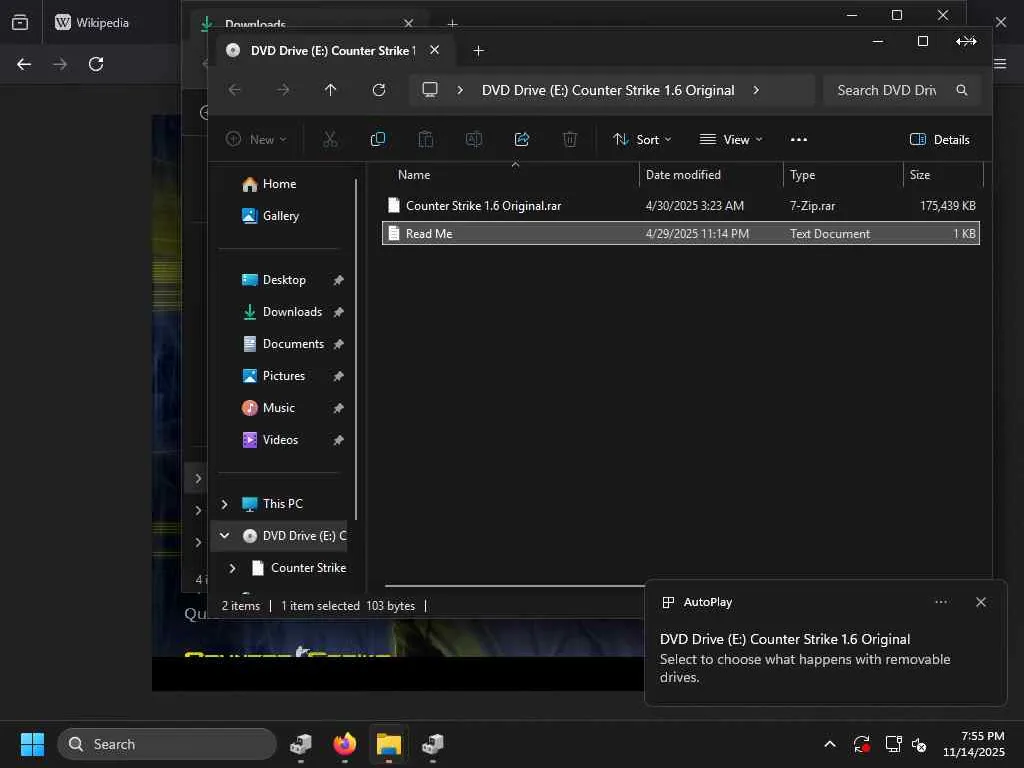Click the This PC monitor icon in address bar
1024x768 pixels.
[430, 89]
